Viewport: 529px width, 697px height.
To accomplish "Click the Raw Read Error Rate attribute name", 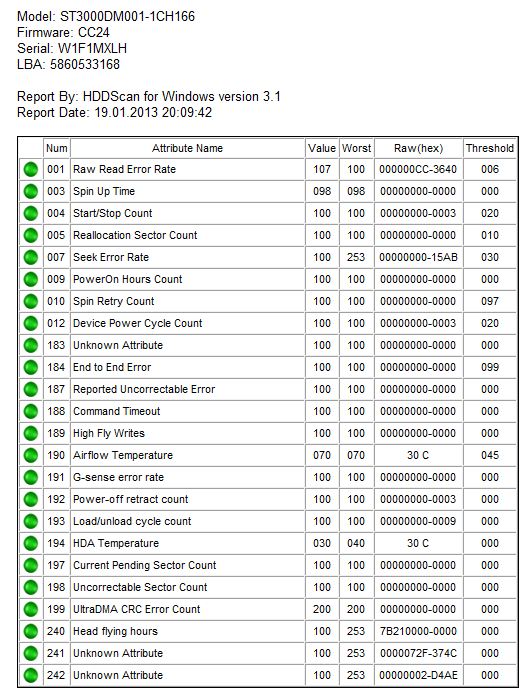I will [x=124, y=169].
